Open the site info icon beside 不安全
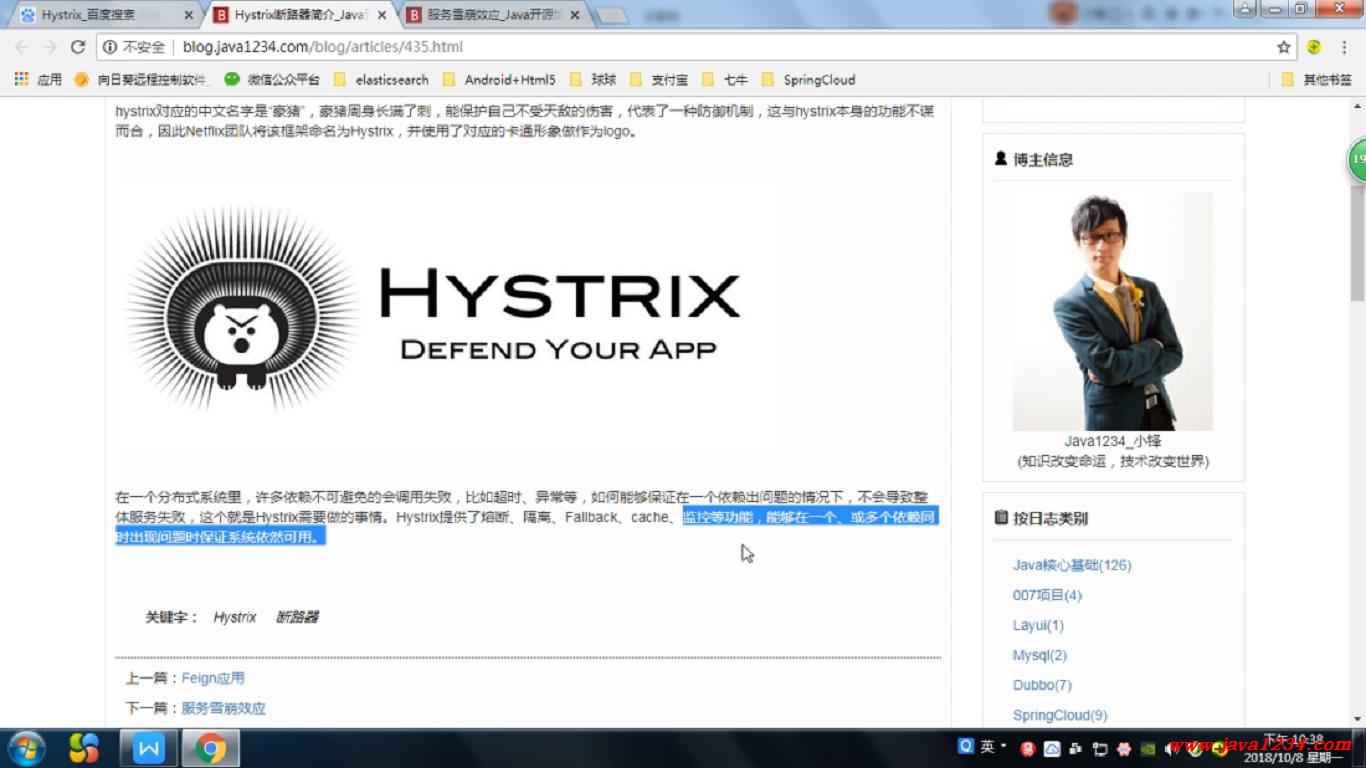Image resolution: width=1366 pixels, height=768 pixels. tap(110, 47)
